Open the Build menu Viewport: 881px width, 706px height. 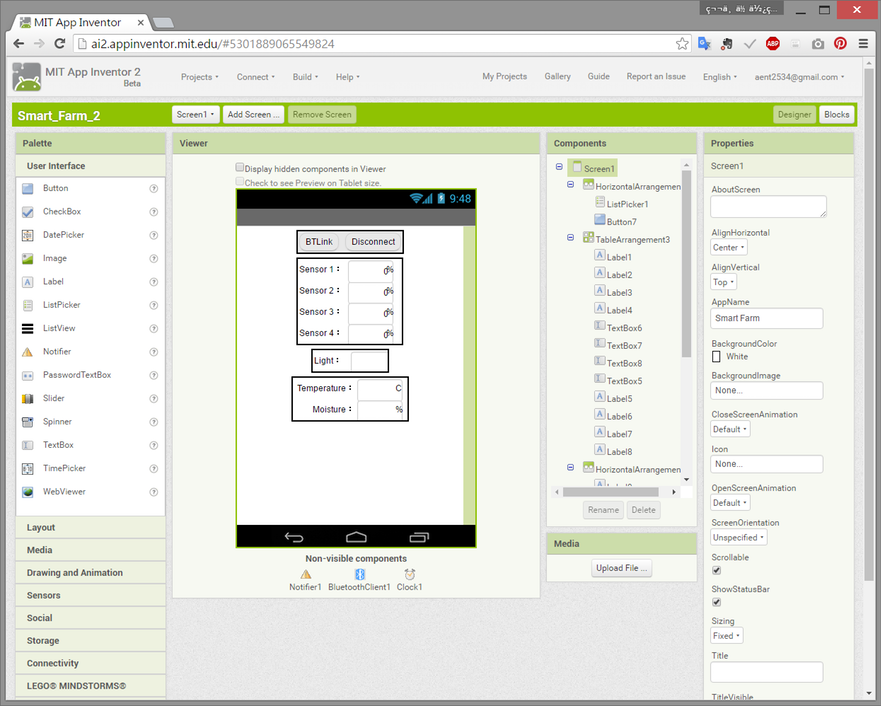point(305,77)
